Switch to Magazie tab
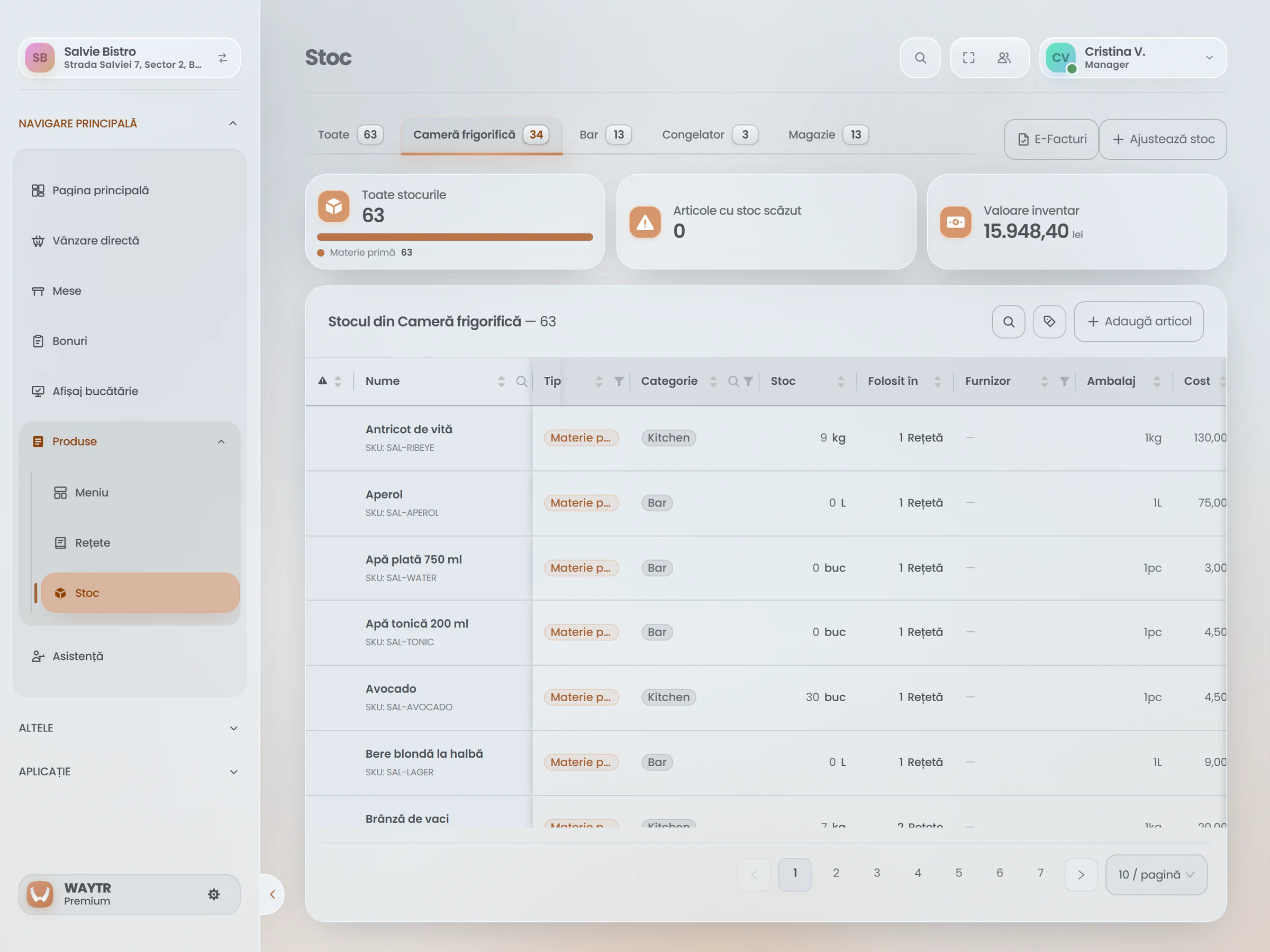Image resolution: width=1270 pixels, height=952 pixels. (828, 135)
